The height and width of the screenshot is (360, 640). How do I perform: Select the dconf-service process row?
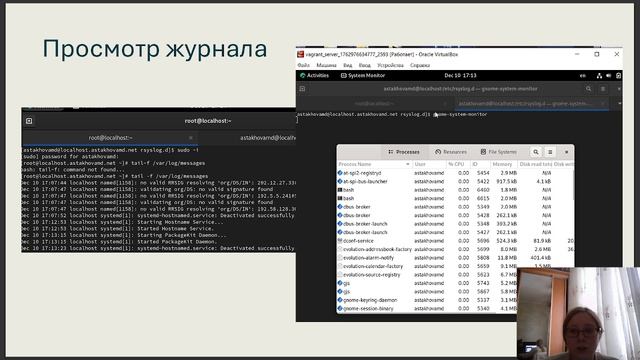point(455,241)
